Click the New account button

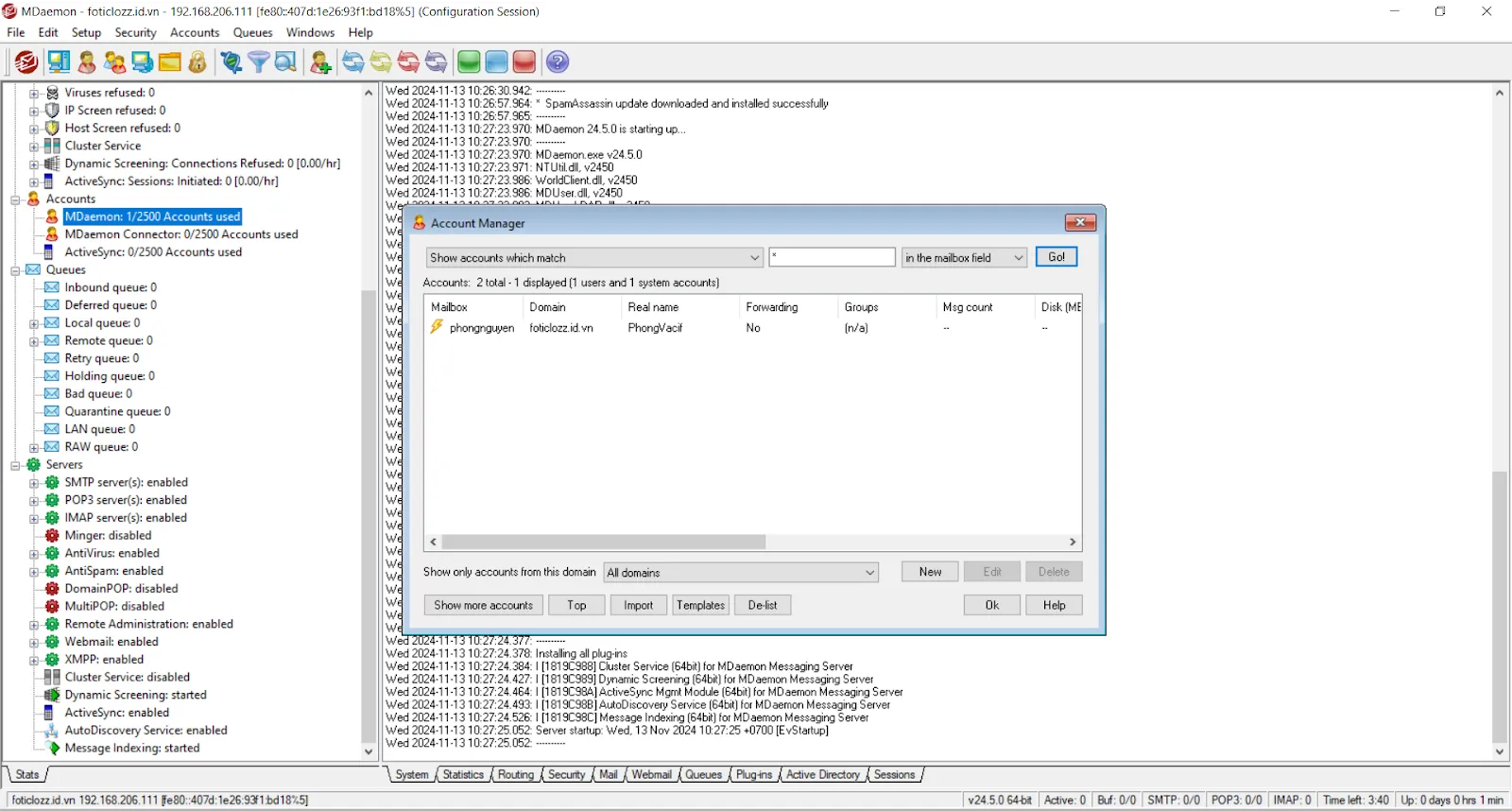(930, 572)
